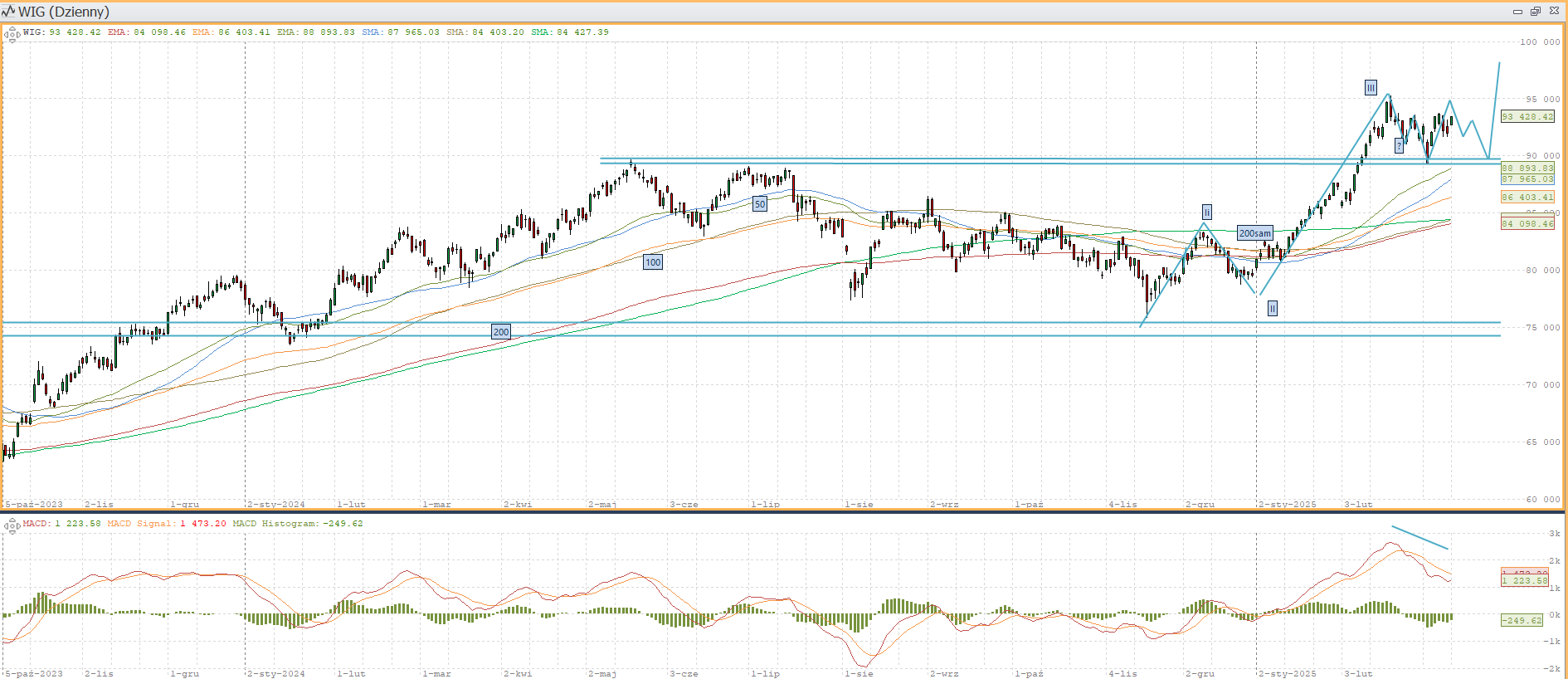This screenshot has width=1568, height=679.
Task: Select the question mark annotation label
Action: [x=1399, y=146]
